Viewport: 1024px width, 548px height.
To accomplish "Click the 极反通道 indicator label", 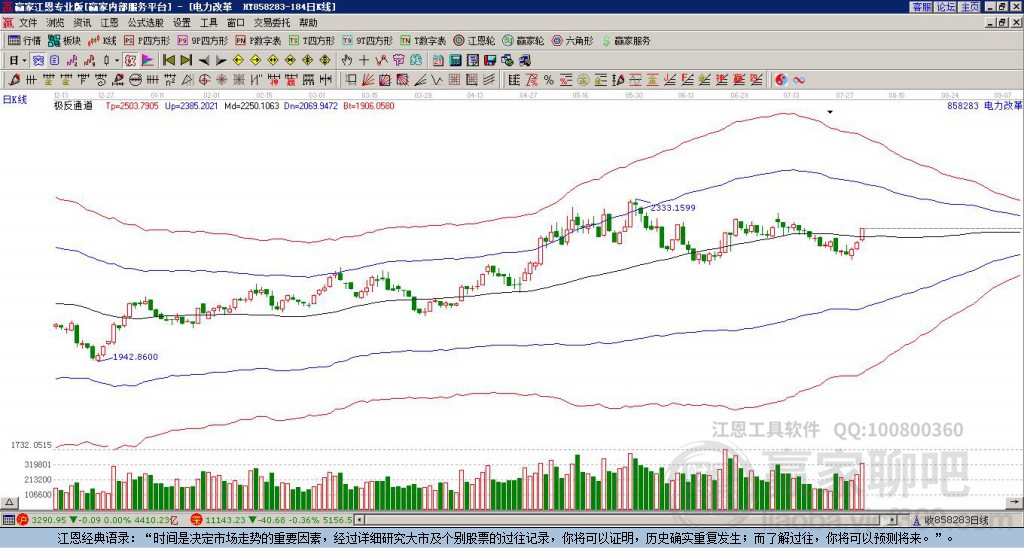I will [x=73, y=105].
